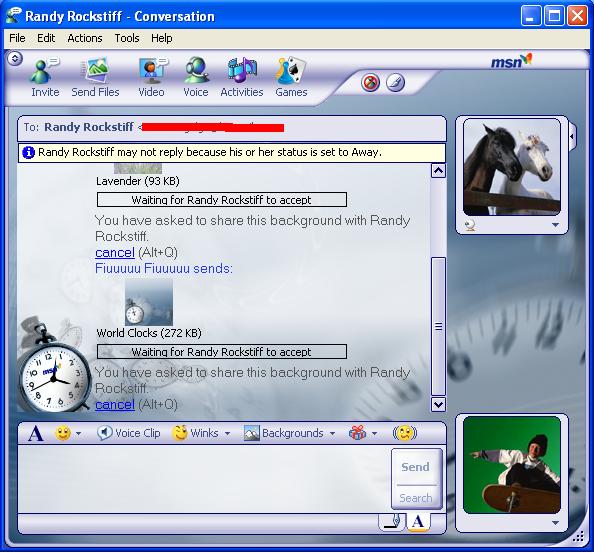The height and width of the screenshot is (553, 594).
Task: Click 'Waiting for Randy Rockstiff' bar under Lavender
Action: tap(222, 200)
